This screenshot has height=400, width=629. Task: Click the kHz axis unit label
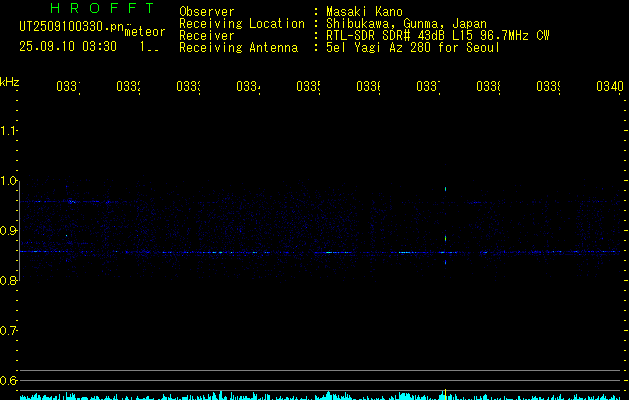9,82
